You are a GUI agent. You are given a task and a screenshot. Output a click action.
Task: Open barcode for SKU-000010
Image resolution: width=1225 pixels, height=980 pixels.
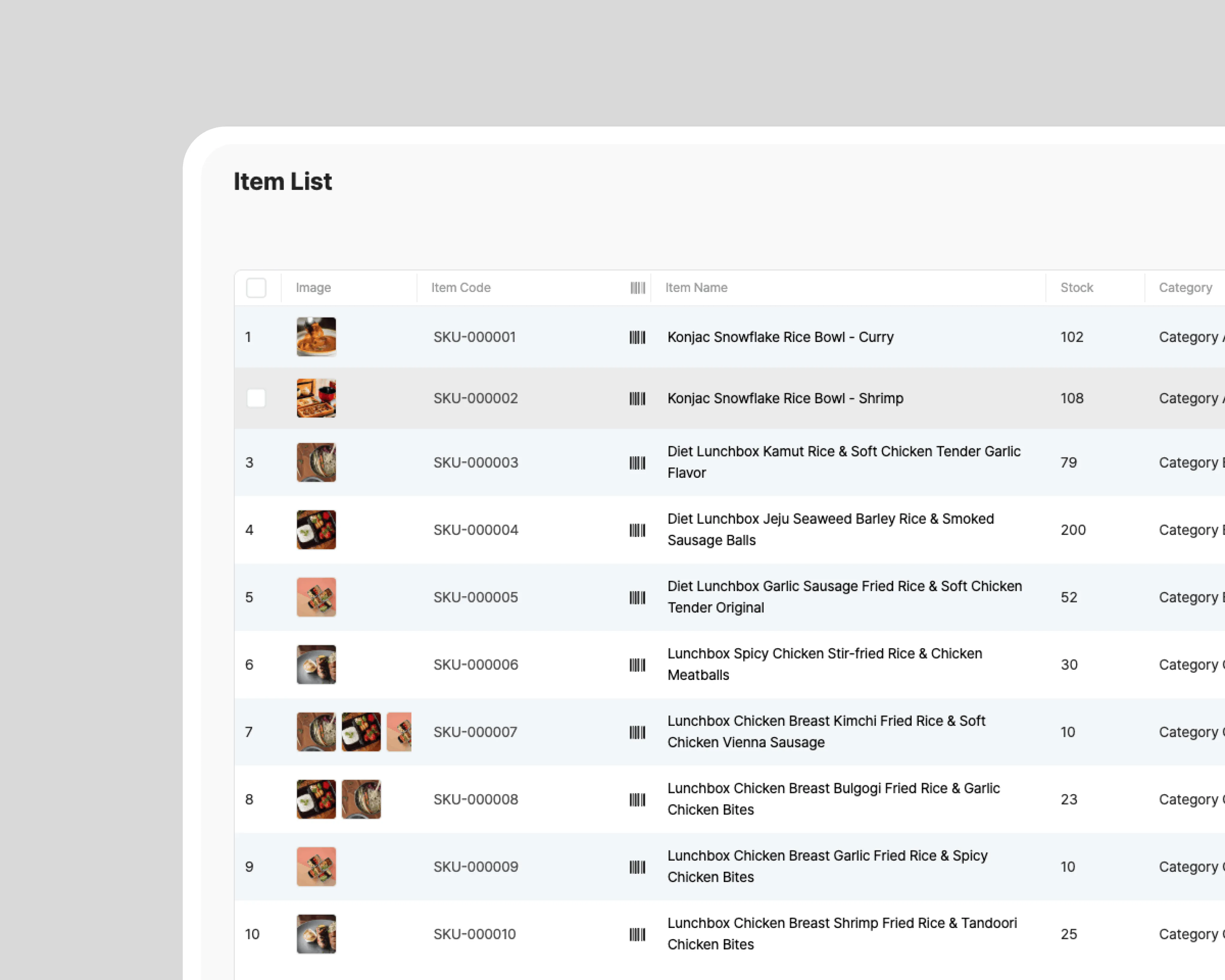(x=638, y=934)
